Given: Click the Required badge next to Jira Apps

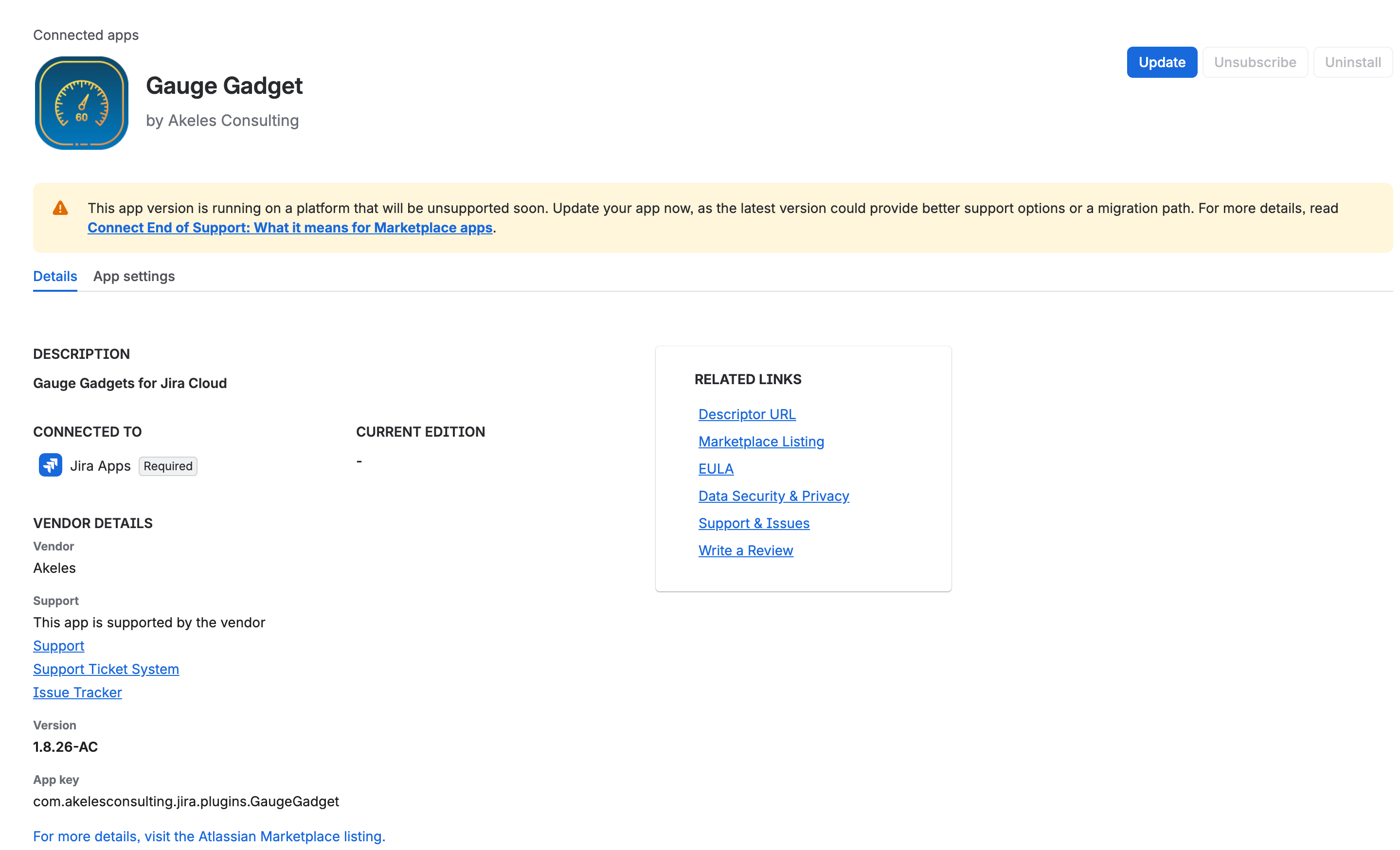Looking at the screenshot, I should click(168, 466).
